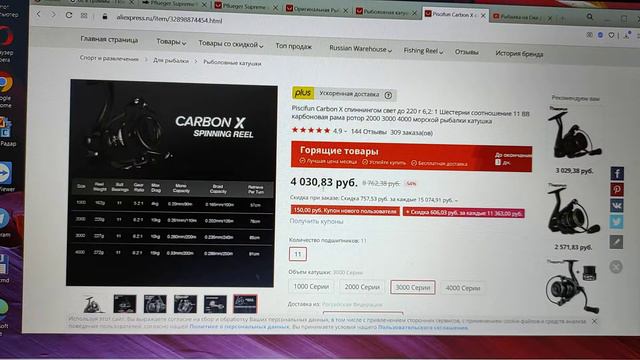Open the Отзывы store menu item
The image size is (640, 360).
pos(466,52)
